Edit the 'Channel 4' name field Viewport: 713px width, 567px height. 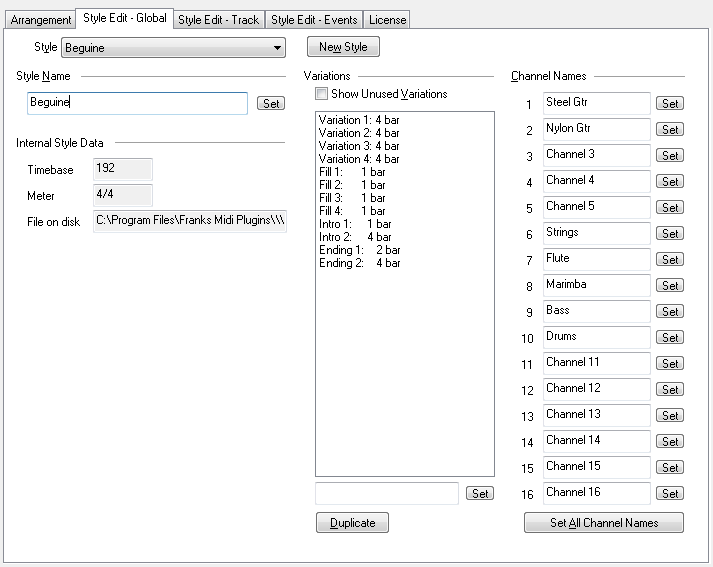tap(597, 181)
